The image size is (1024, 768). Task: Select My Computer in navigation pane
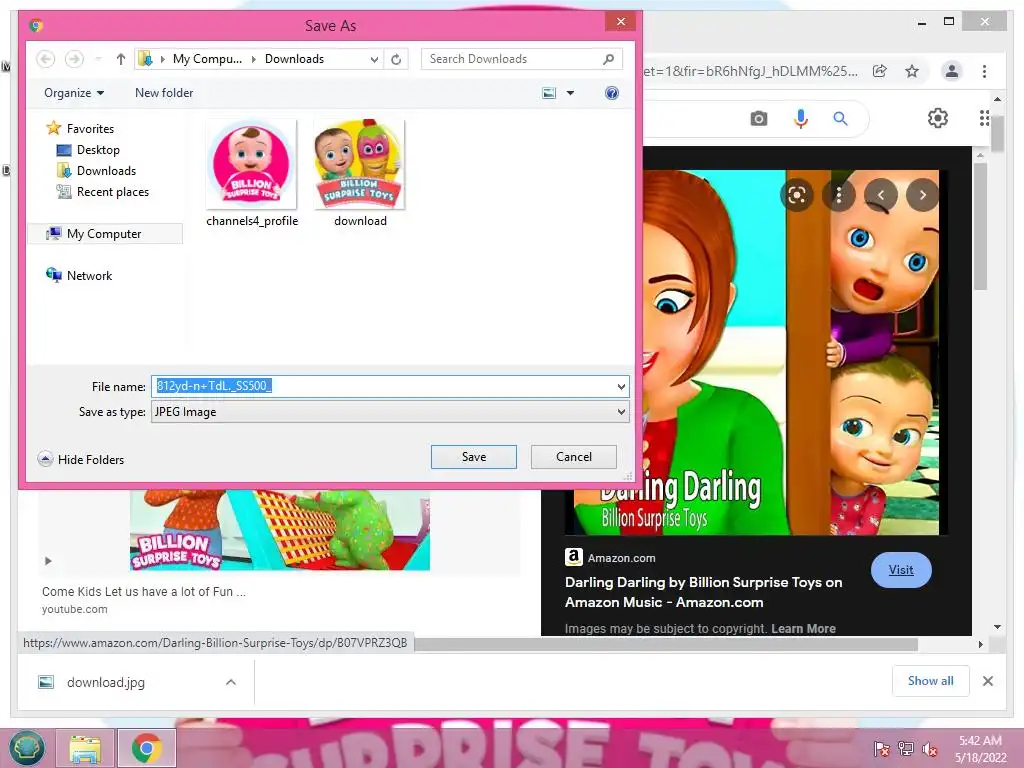click(x=104, y=234)
